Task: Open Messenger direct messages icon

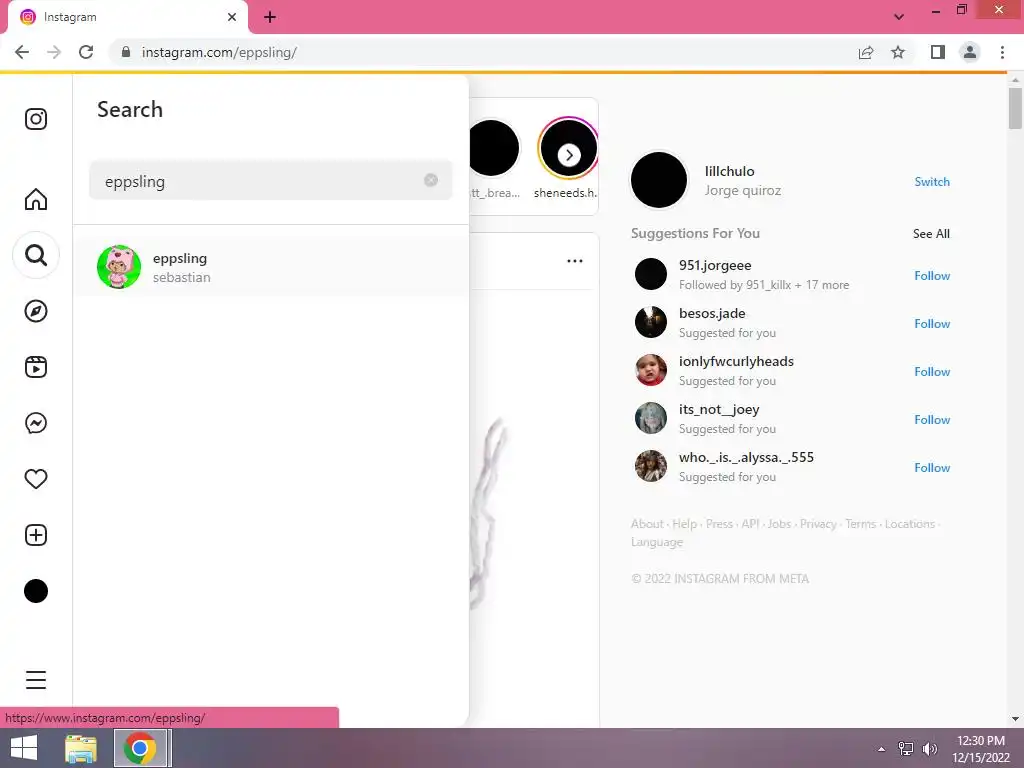Action: tap(36, 423)
